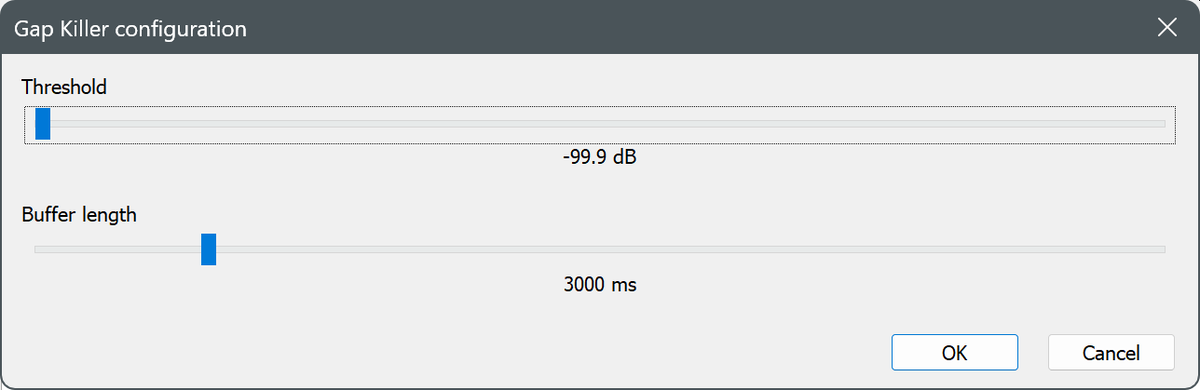Click the 3000 ms value readout

tap(600, 284)
